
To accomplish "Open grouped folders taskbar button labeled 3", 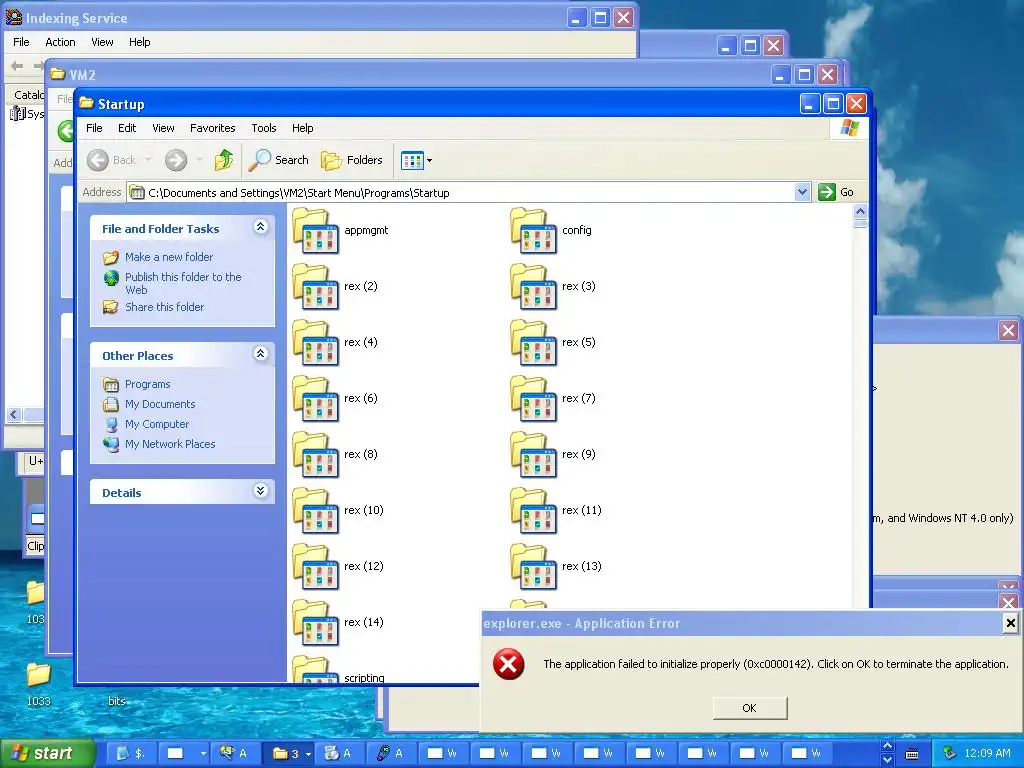I will coord(291,753).
